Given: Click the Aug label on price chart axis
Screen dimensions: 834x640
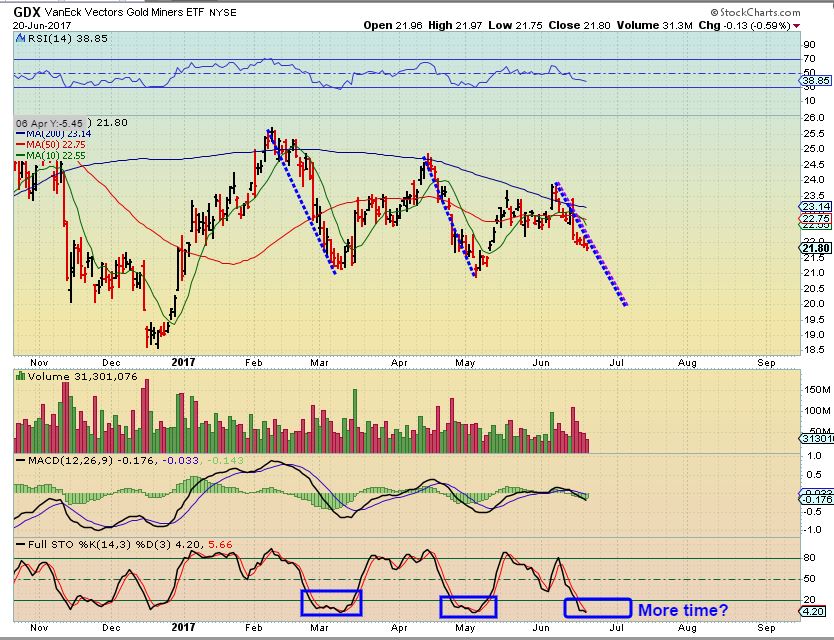Looking at the screenshot, I should click(687, 363).
